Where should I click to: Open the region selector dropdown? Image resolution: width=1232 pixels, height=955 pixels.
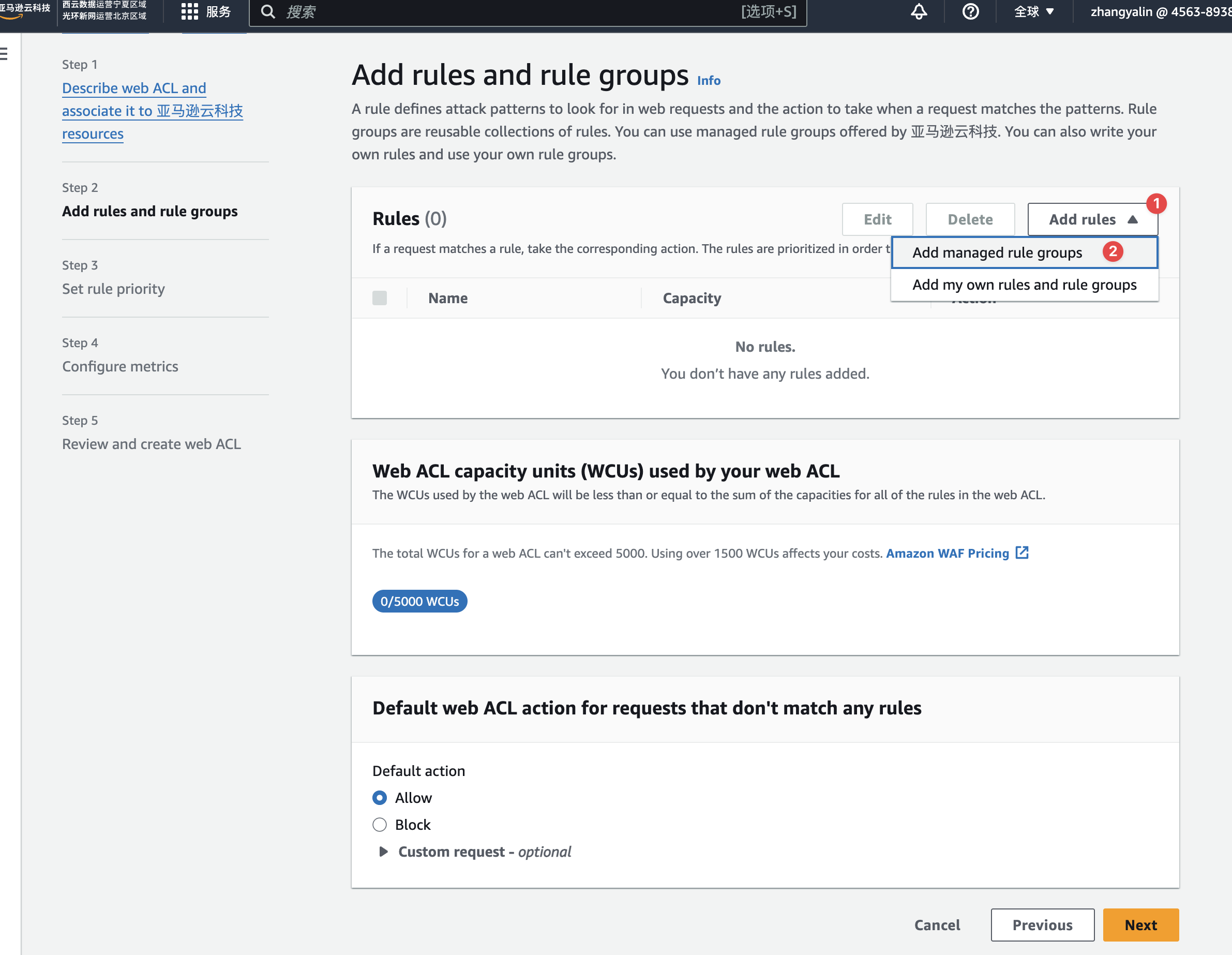pyautogui.click(x=1033, y=11)
